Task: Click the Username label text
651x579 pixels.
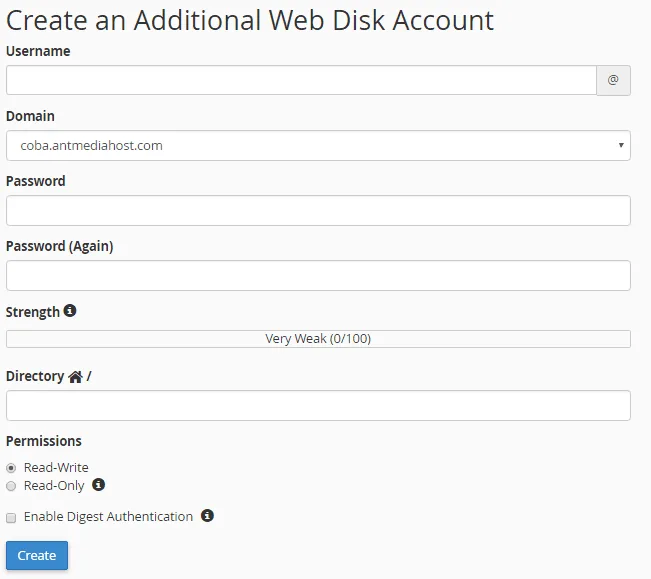Action: click(x=38, y=51)
